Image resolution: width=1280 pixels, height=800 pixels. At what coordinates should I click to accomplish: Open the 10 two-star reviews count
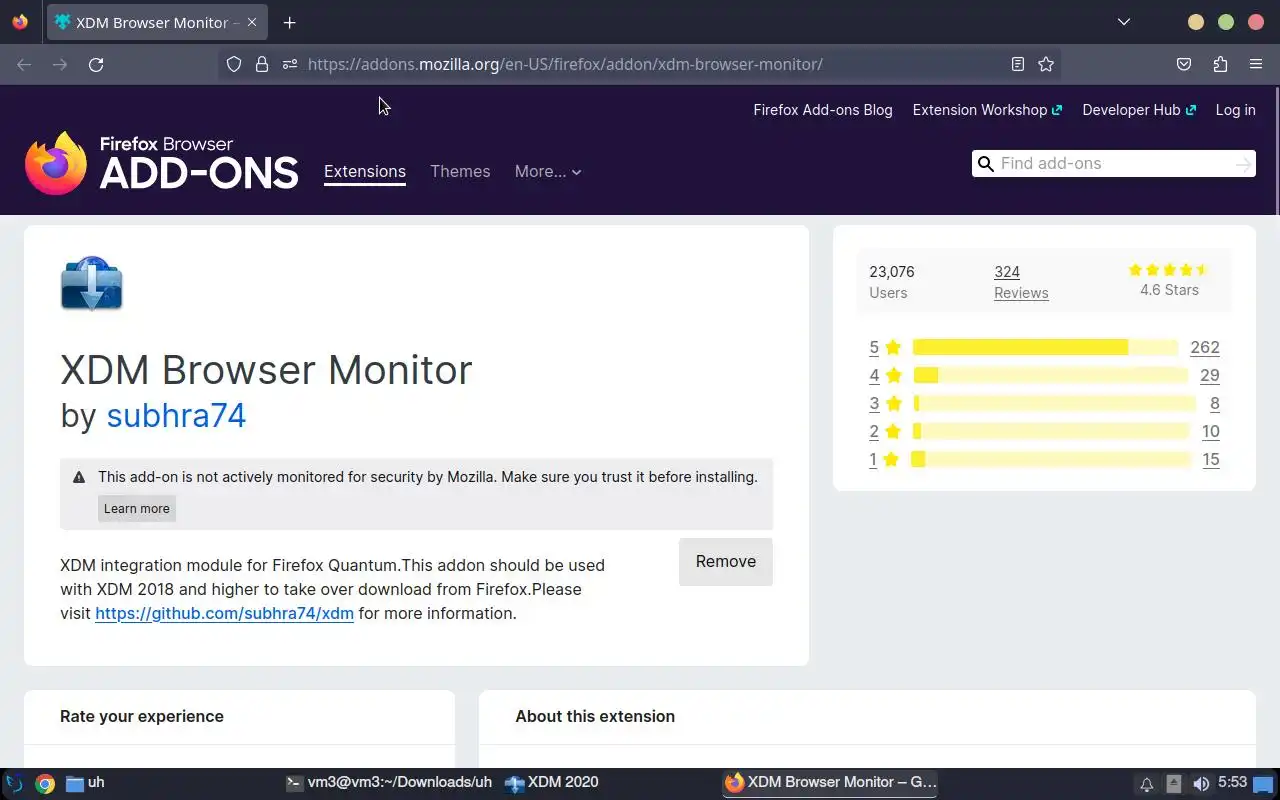tap(1211, 431)
